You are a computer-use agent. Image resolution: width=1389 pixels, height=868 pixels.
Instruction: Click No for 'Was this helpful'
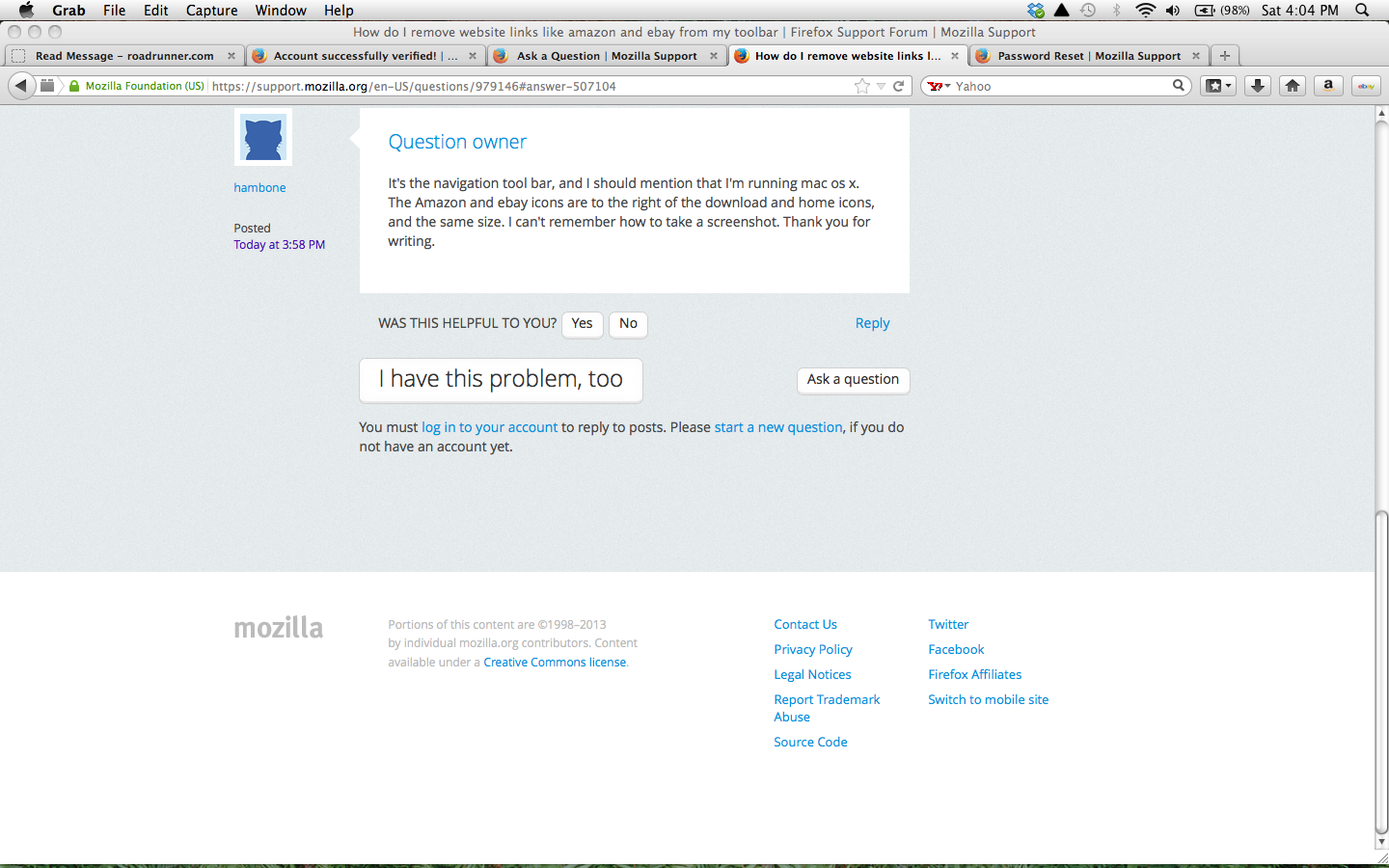tap(628, 325)
